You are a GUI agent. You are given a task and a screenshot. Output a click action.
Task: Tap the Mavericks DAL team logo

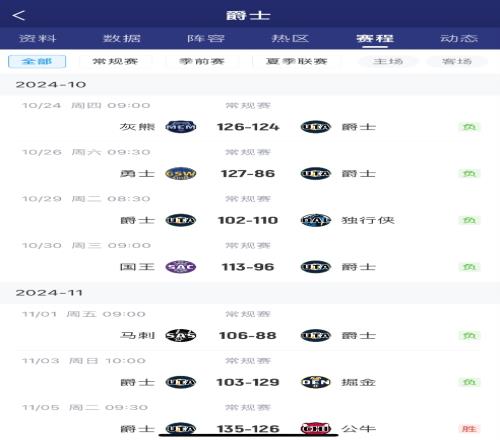tap(315, 220)
